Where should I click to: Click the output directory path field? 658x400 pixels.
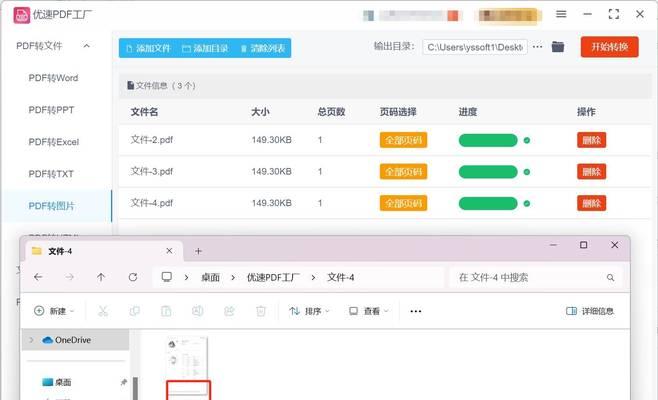coord(475,47)
